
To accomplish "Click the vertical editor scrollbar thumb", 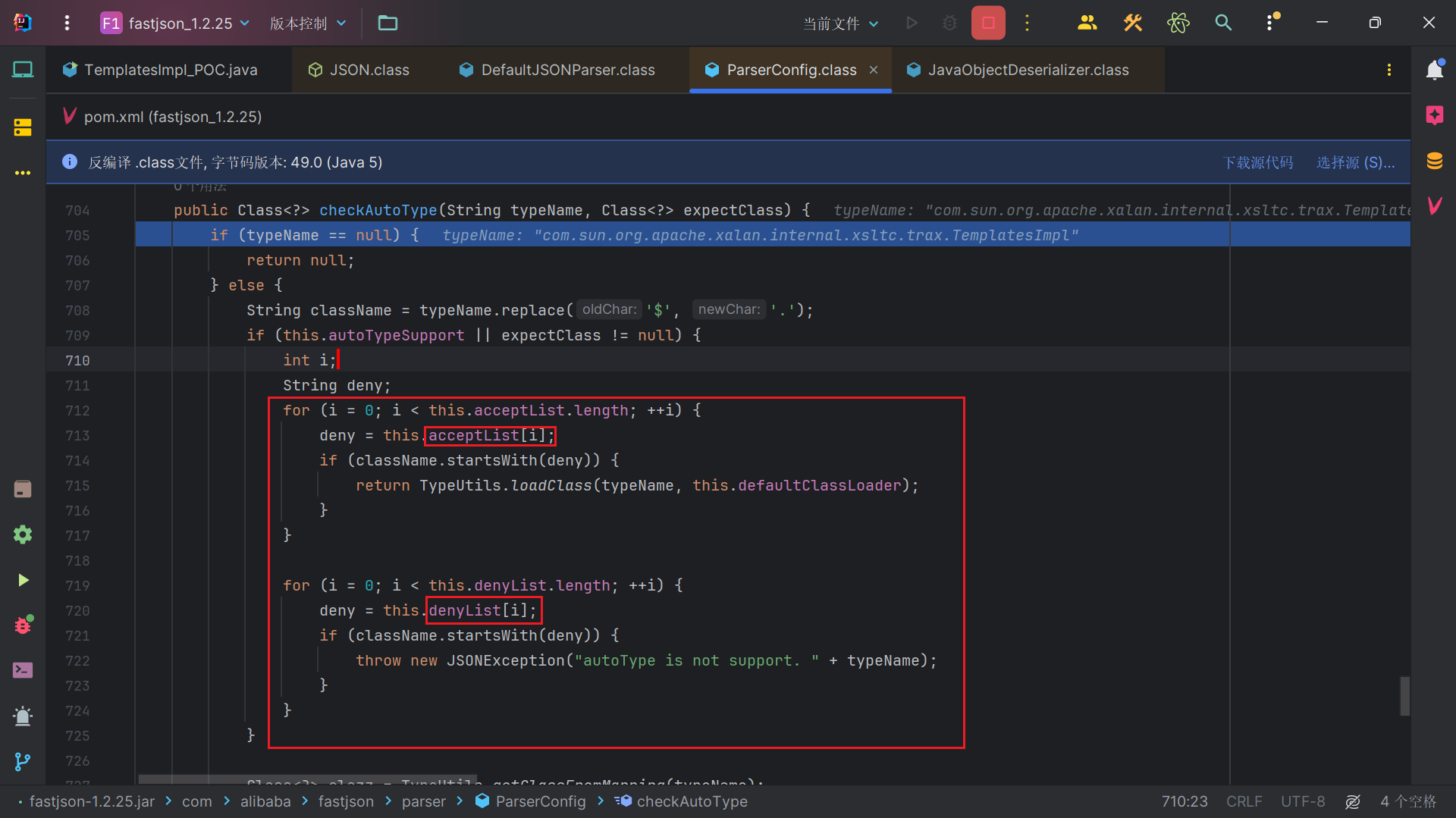I will 1404,696.
